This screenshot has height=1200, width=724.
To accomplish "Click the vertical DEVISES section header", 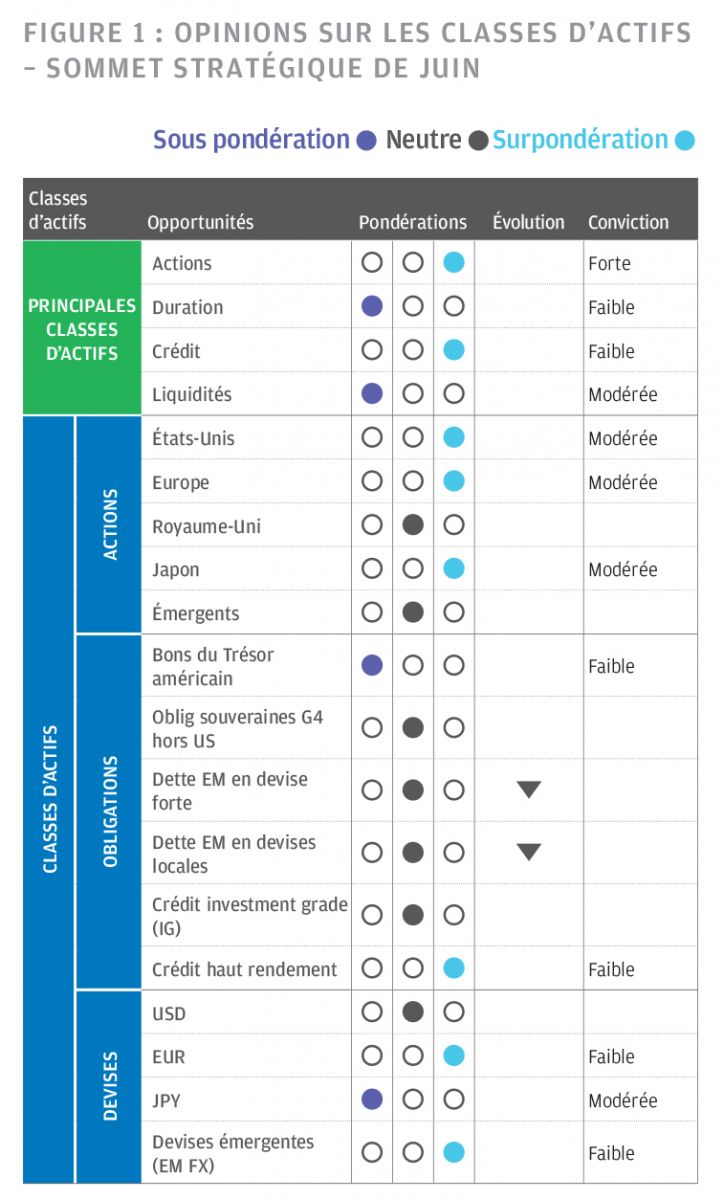I will click(110, 1085).
